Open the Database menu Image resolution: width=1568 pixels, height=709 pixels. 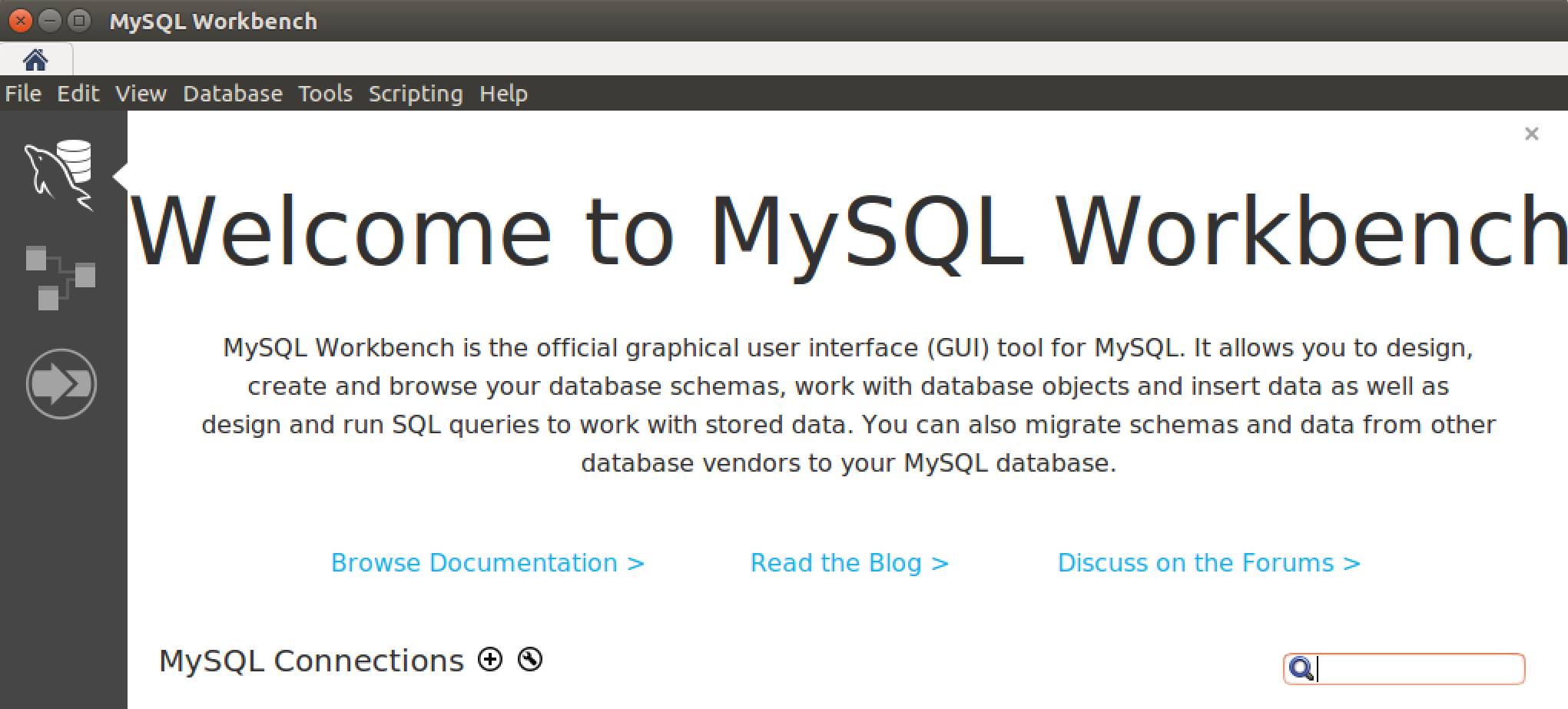click(232, 93)
